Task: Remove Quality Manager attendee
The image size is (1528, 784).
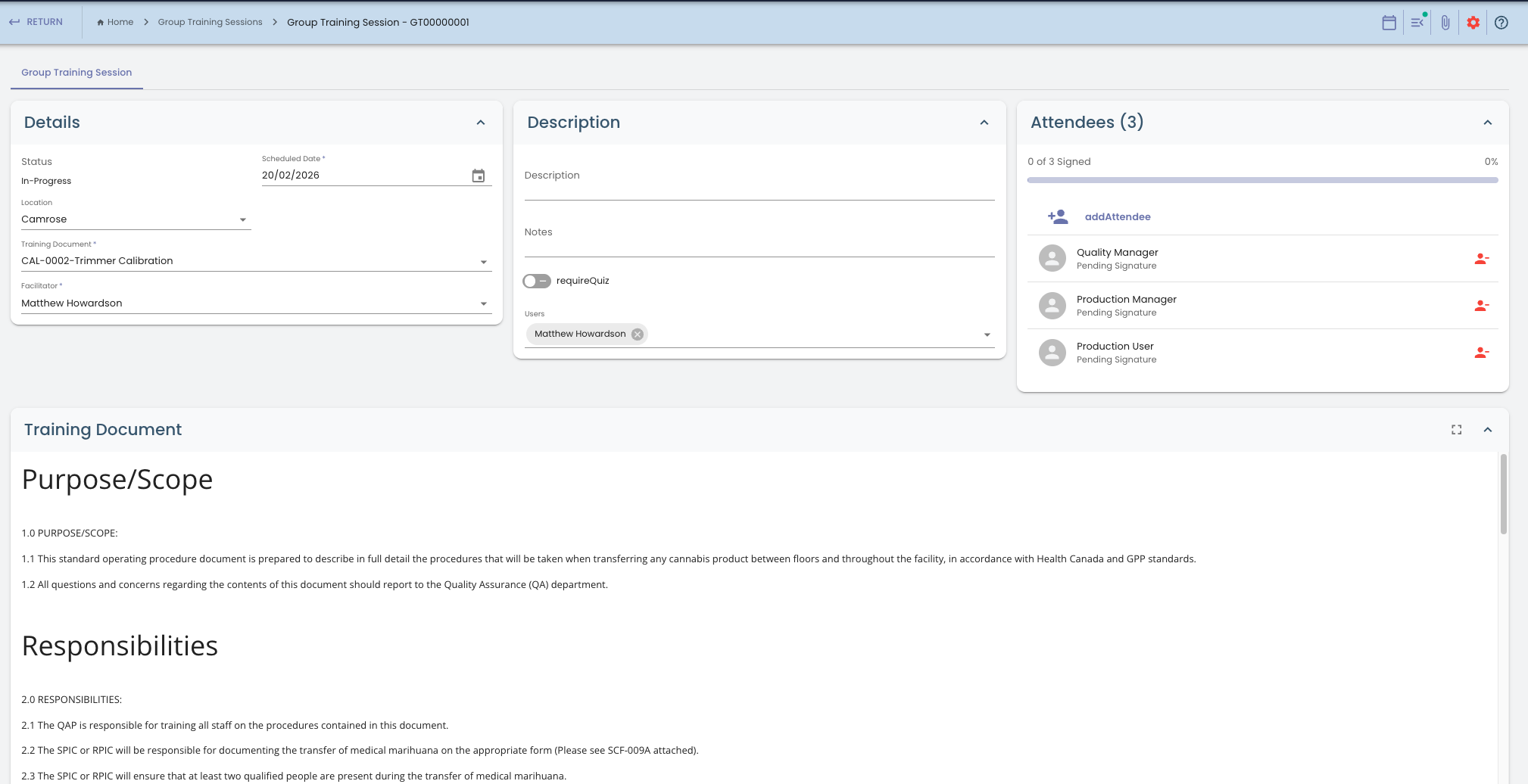Action: (1482, 259)
